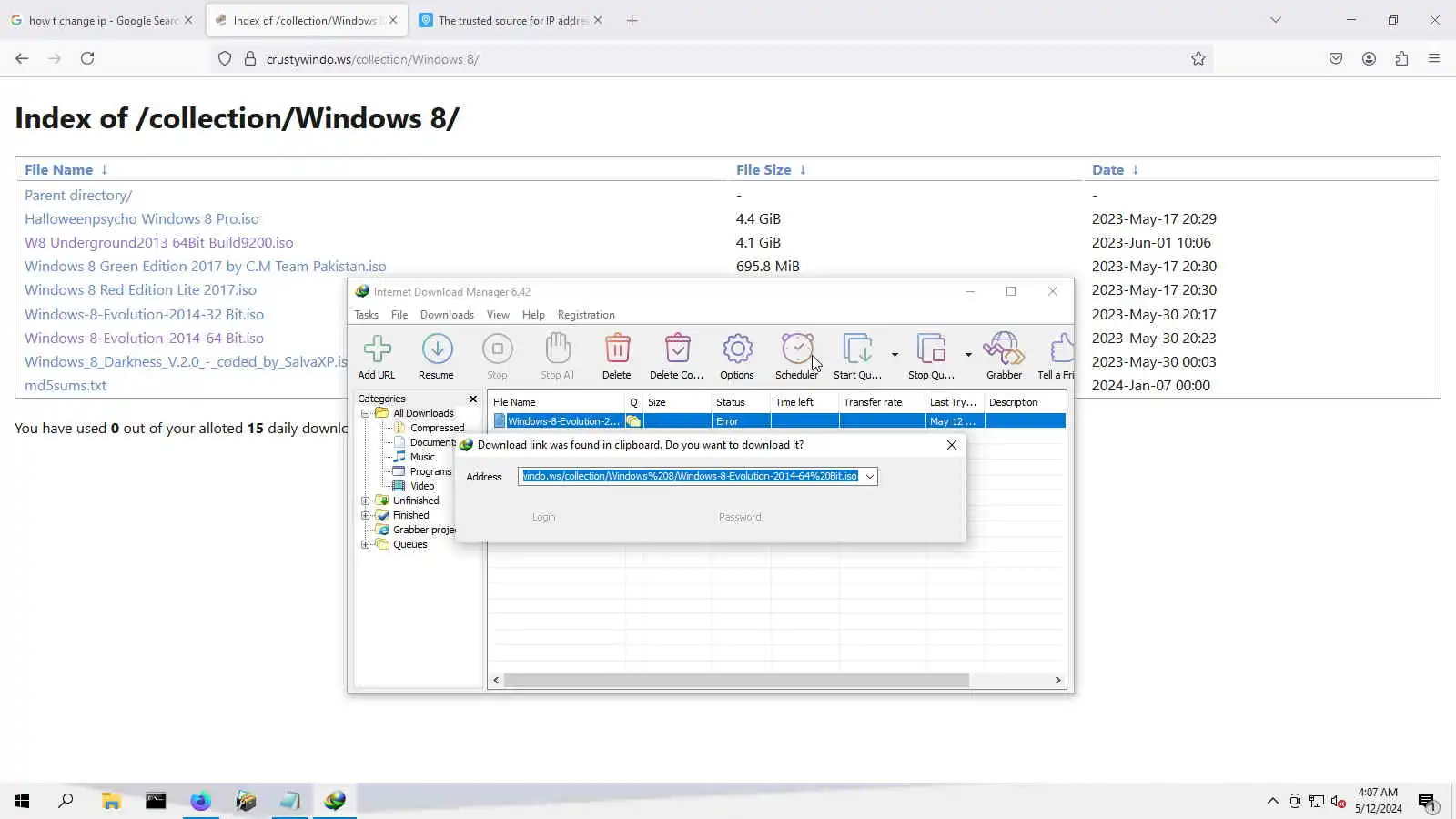Click the horizontal scrollbar in download list
Image resolution: width=1456 pixels, height=819 pixels.
tap(736, 681)
